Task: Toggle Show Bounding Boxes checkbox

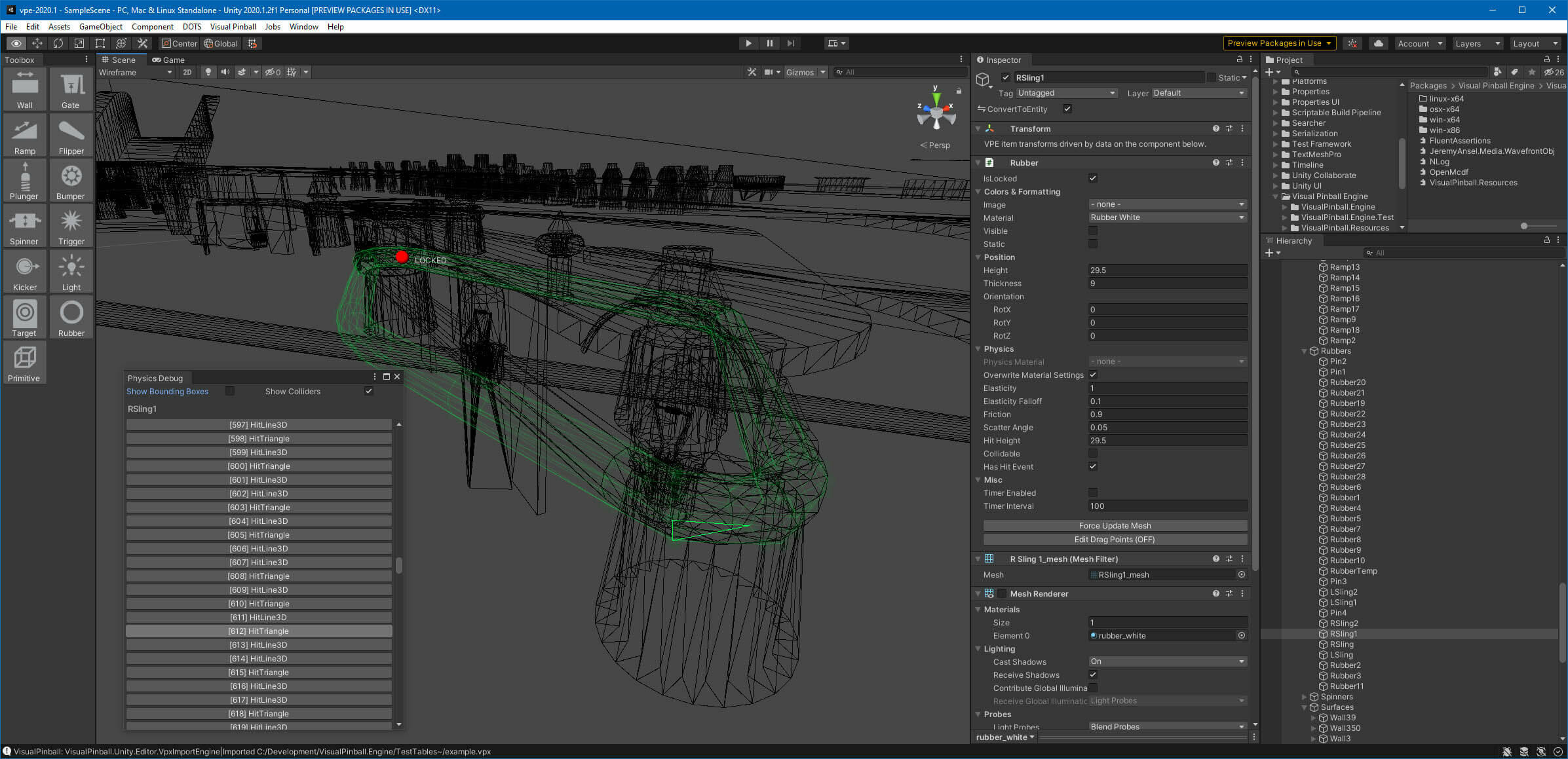Action: (230, 391)
